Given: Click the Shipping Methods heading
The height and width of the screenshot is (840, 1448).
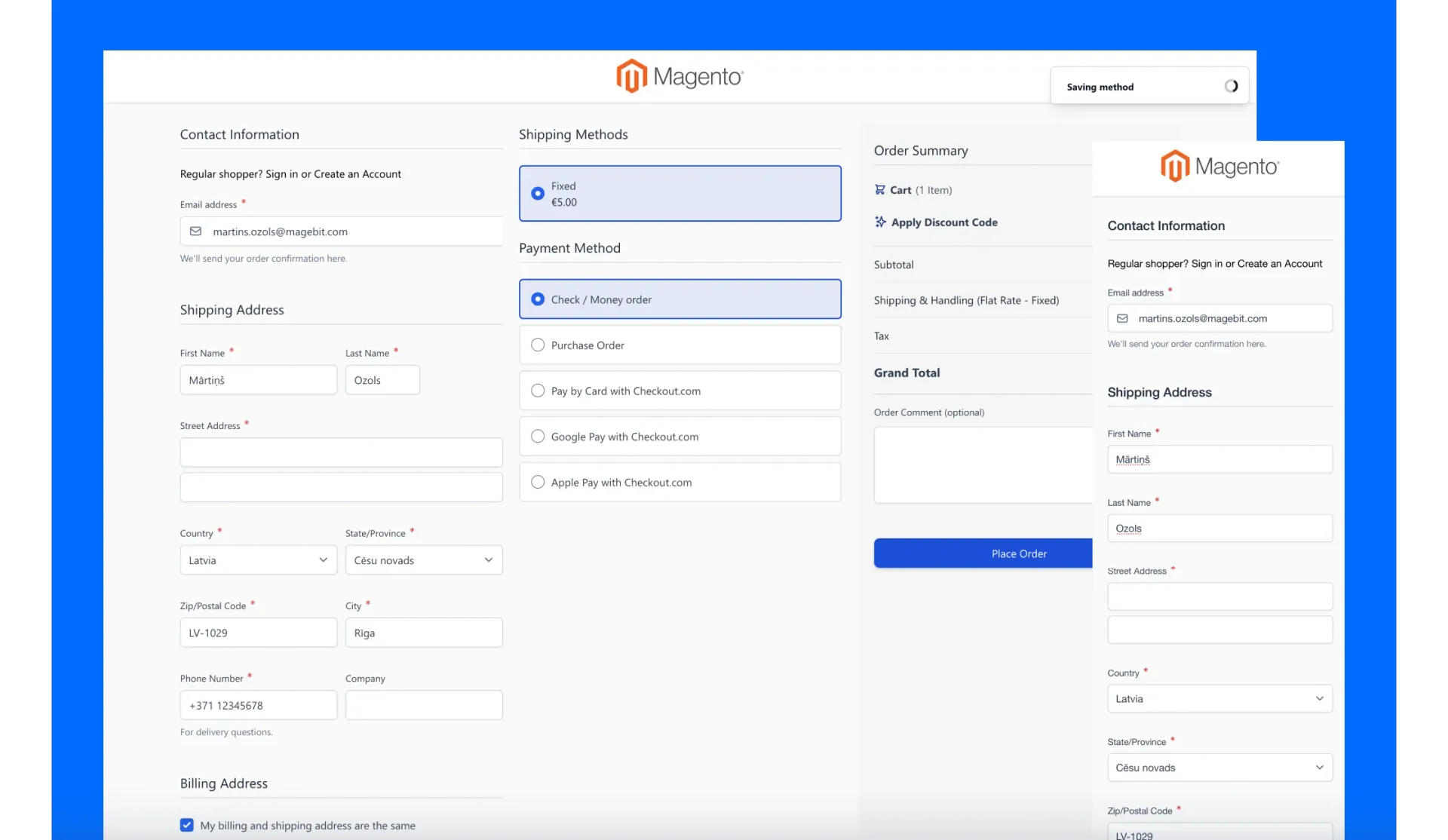Looking at the screenshot, I should (573, 134).
